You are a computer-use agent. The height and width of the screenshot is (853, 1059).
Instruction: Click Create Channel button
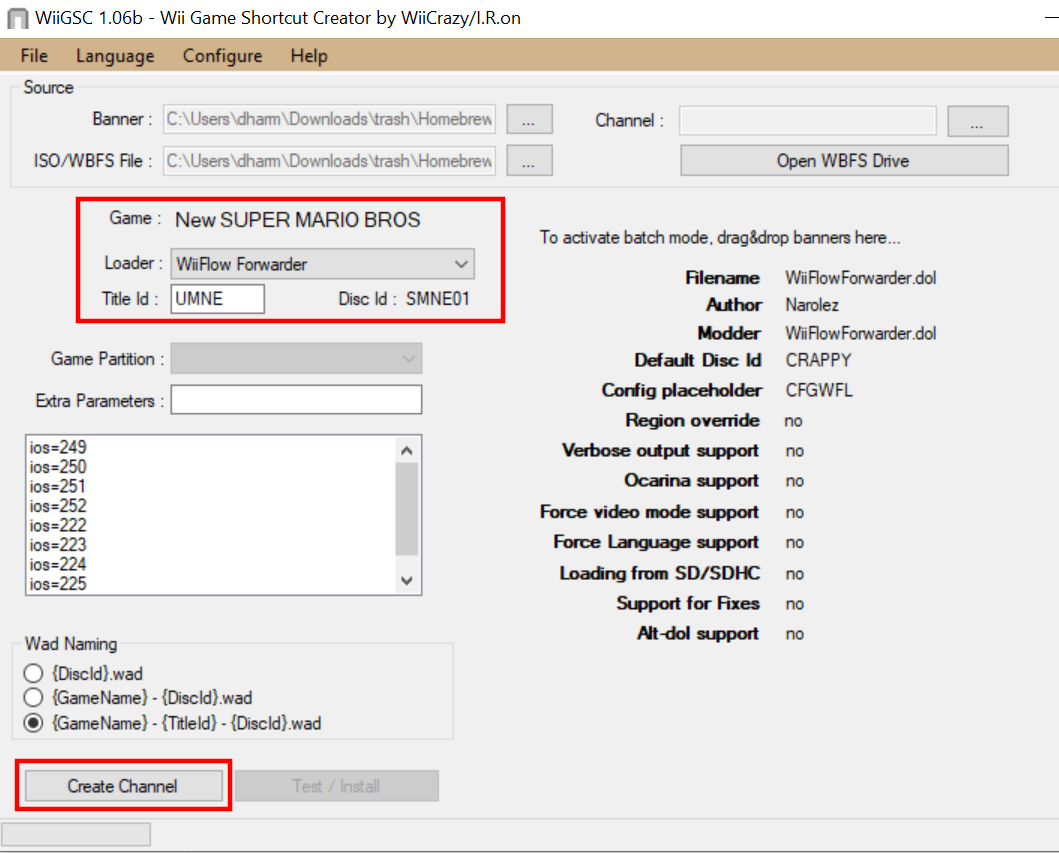pyautogui.click(x=124, y=786)
